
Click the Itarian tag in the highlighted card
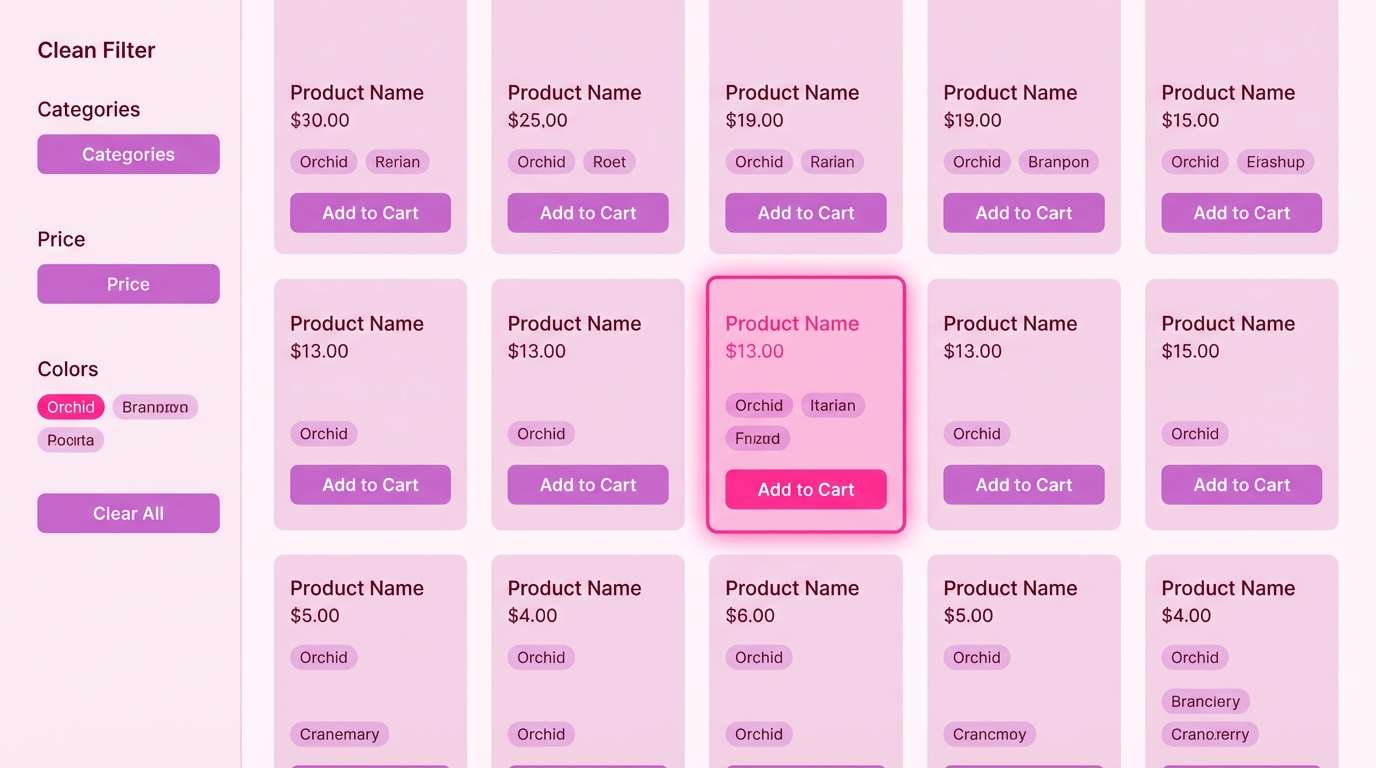point(832,405)
